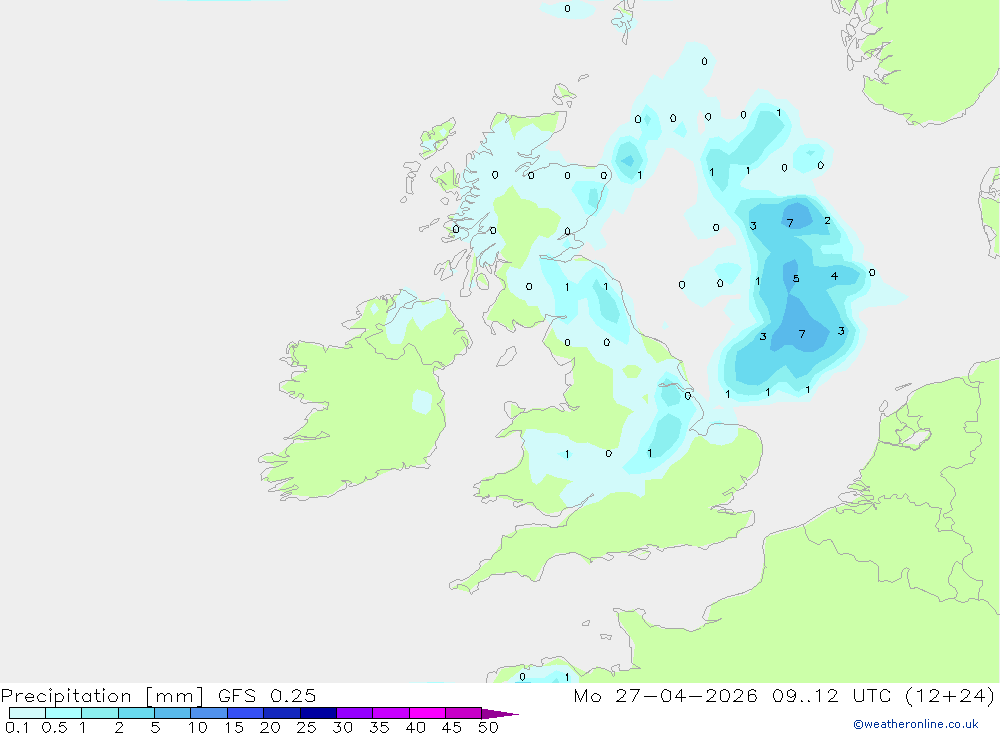Select the 5–10 mm legend color swatch

click(172, 713)
